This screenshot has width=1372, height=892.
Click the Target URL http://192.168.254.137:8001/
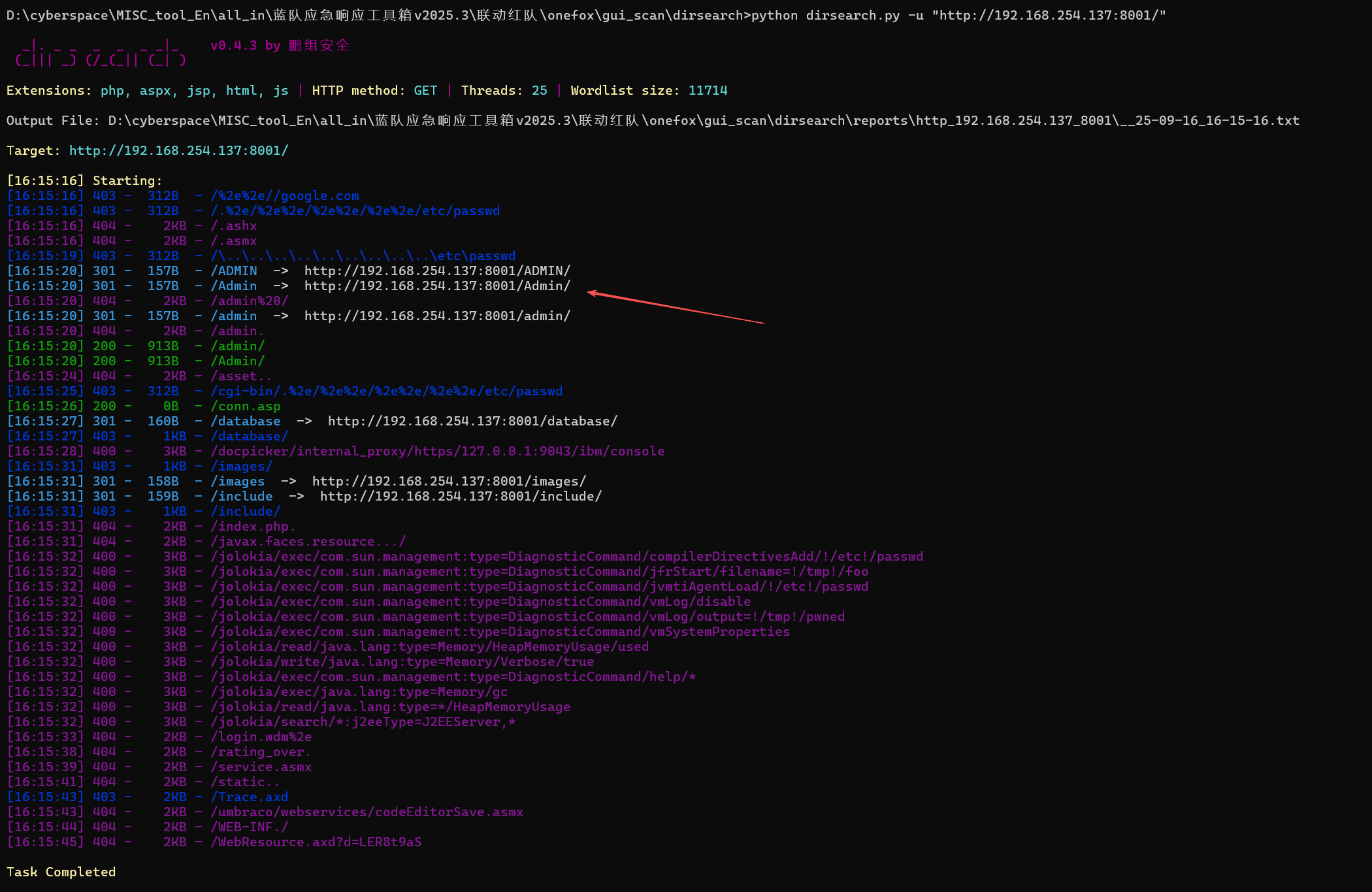pos(178,150)
